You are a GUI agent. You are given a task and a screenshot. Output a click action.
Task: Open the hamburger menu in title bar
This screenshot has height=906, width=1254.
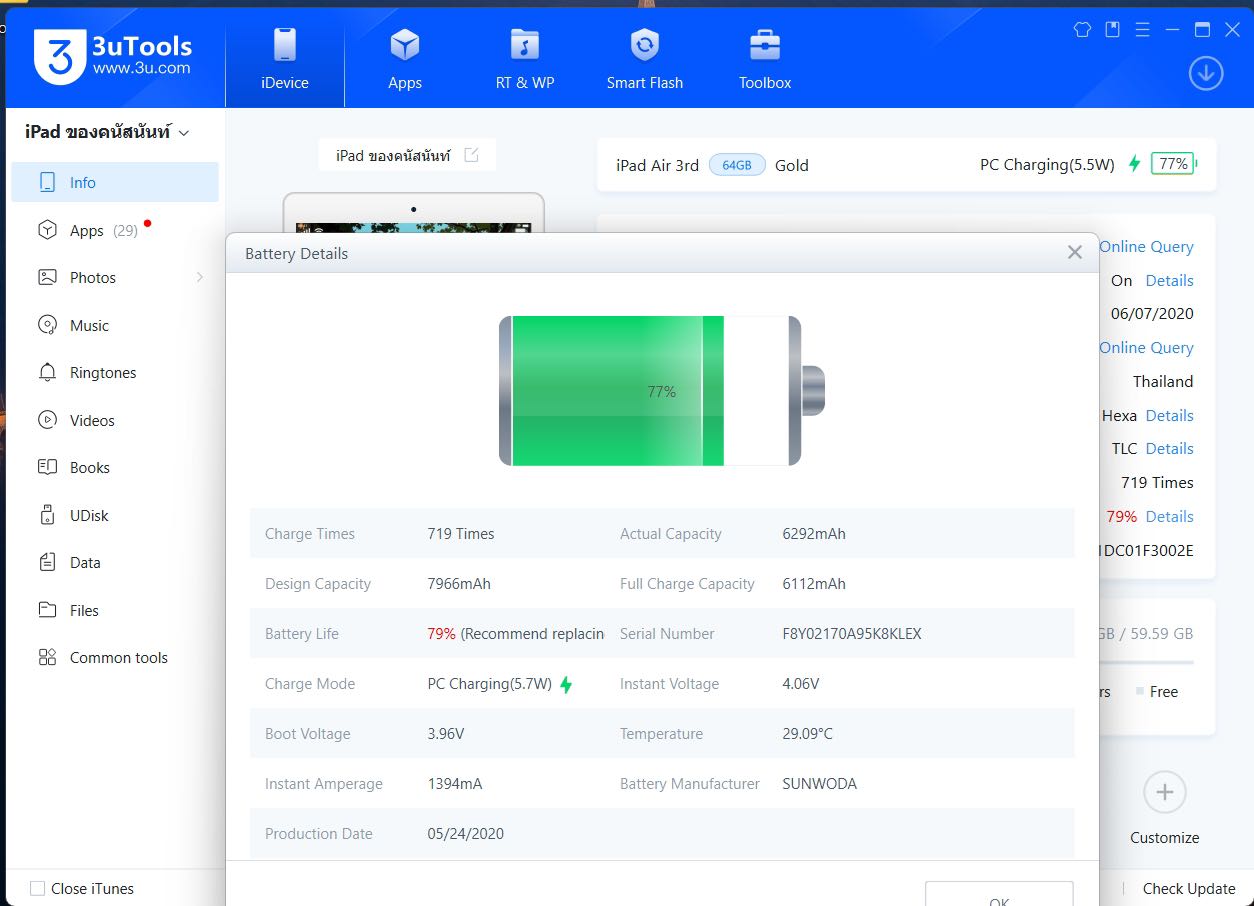tap(1142, 30)
